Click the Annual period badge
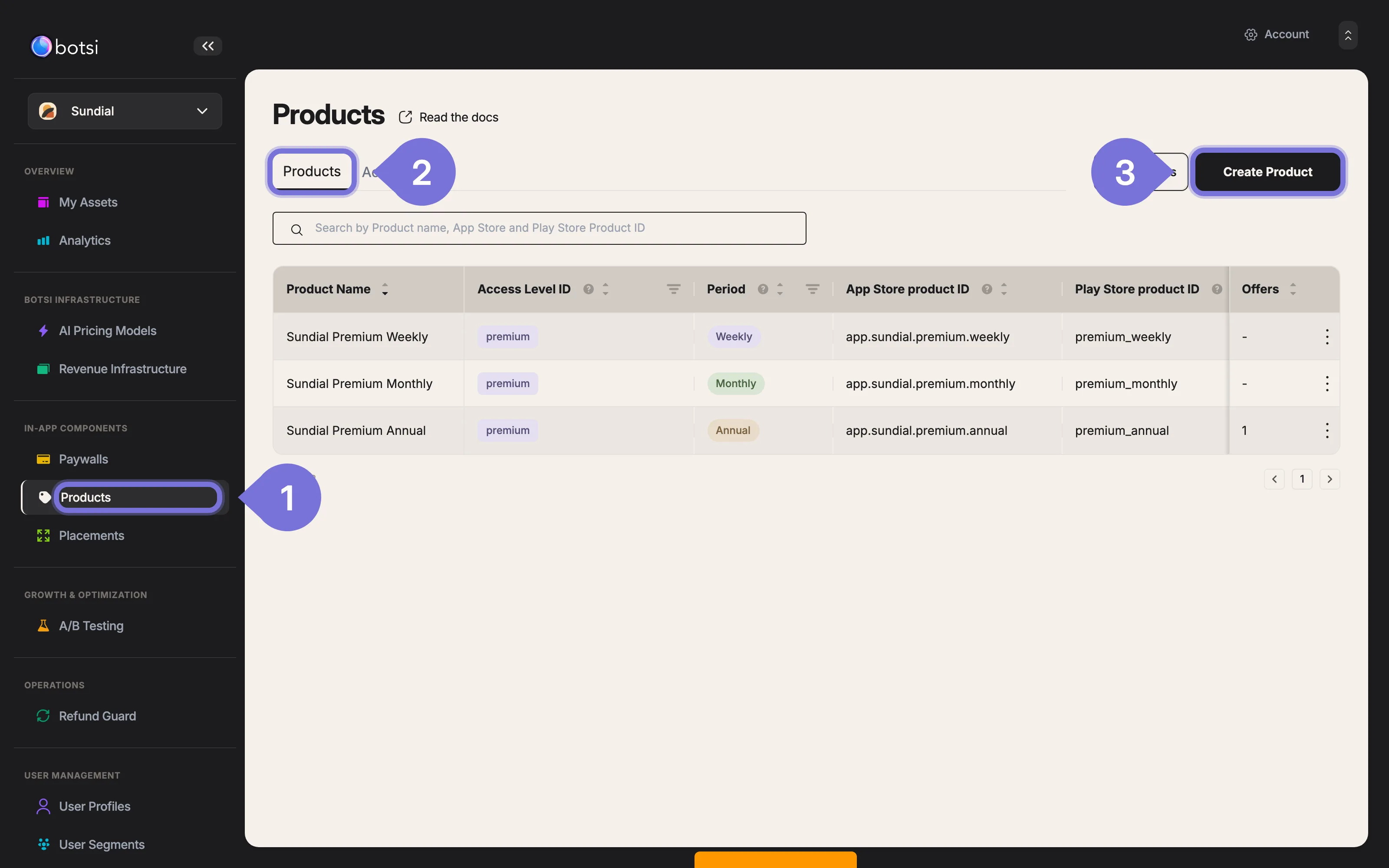This screenshot has width=1389, height=868. click(733, 431)
